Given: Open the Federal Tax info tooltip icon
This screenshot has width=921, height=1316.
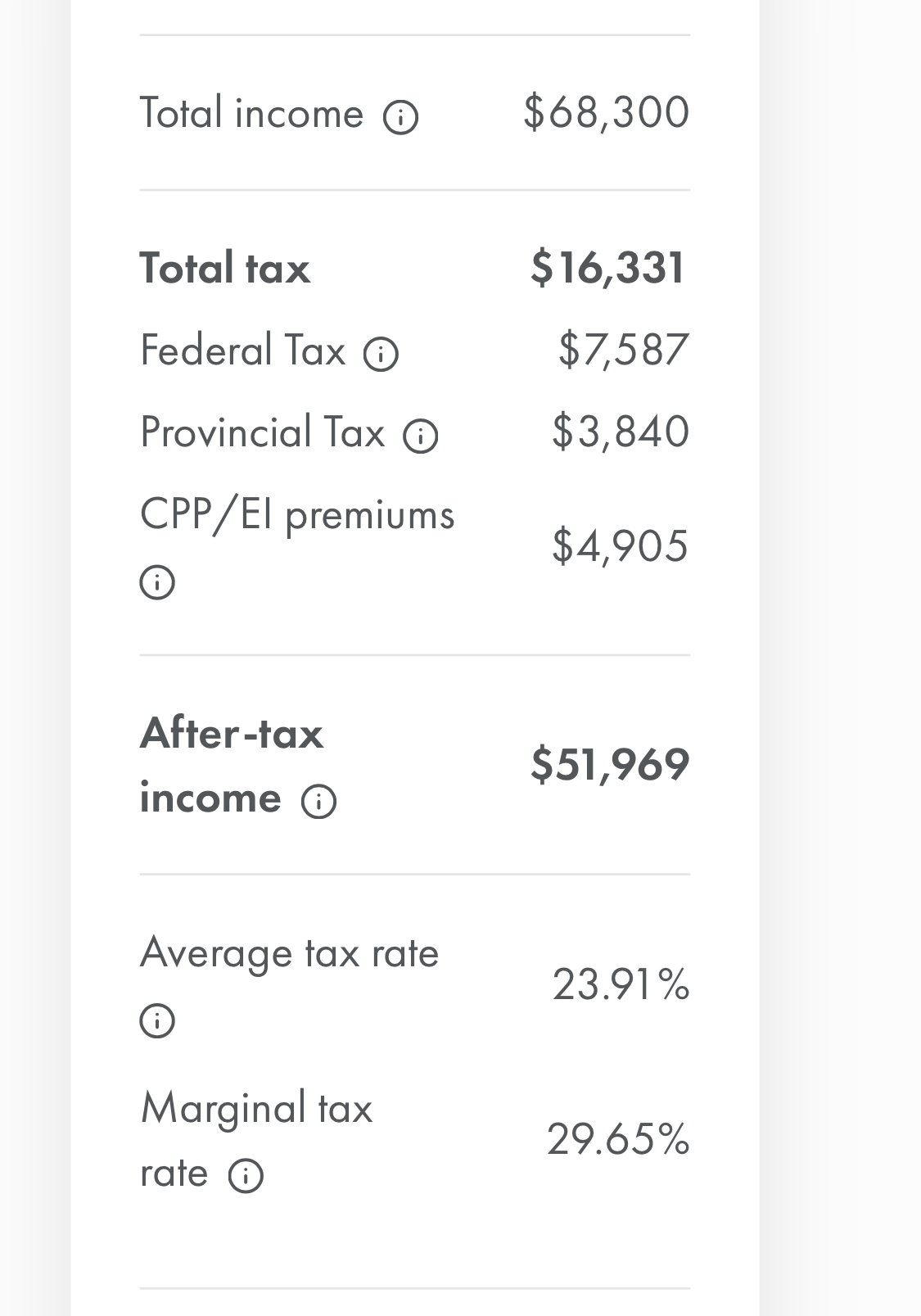Looking at the screenshot, I should coord(381,355).
